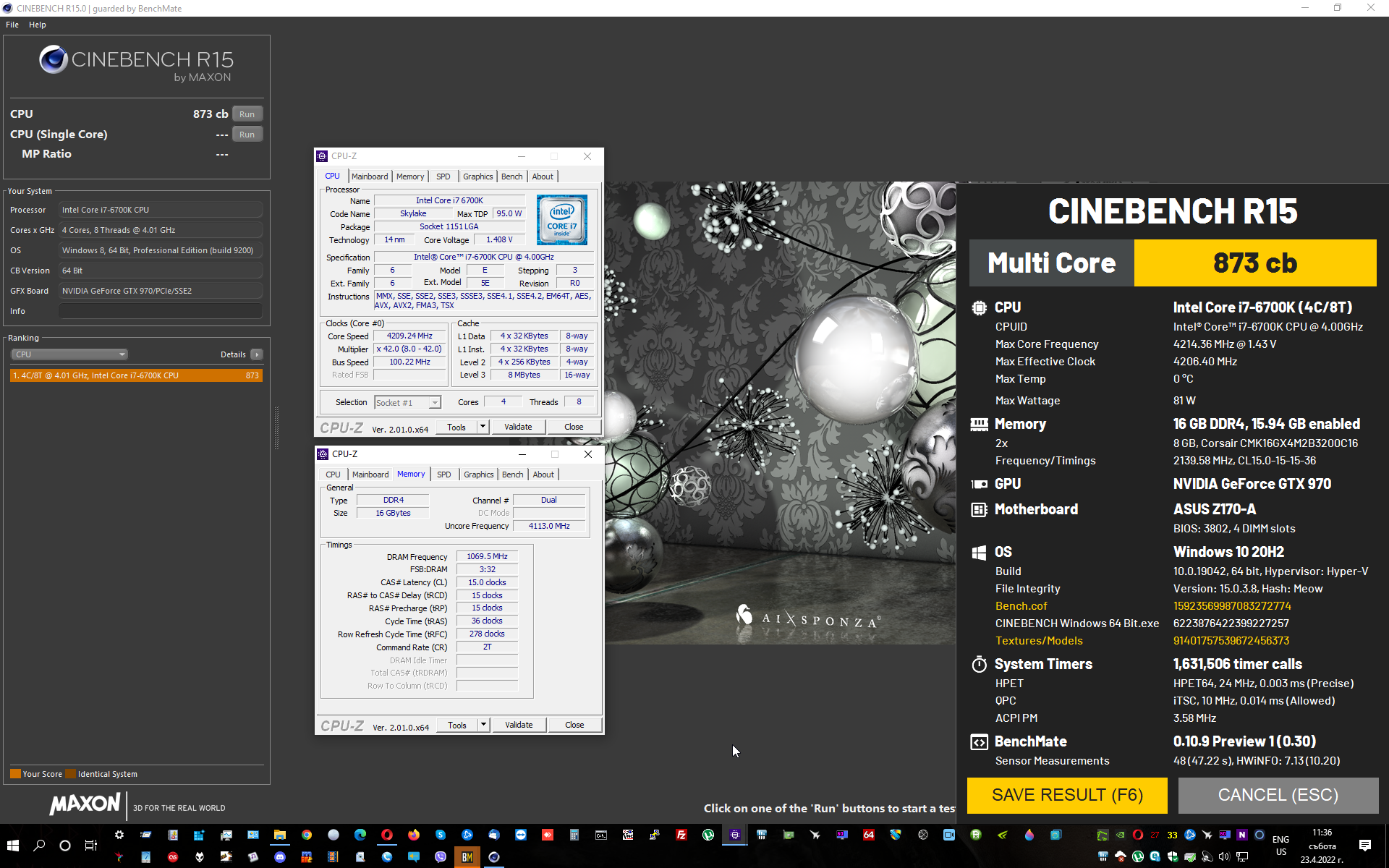Image resolution: width=1389 pixels, height=868 pixels.
Task: Select Memory tab in upper CPU-Z window
Action: 410,176
